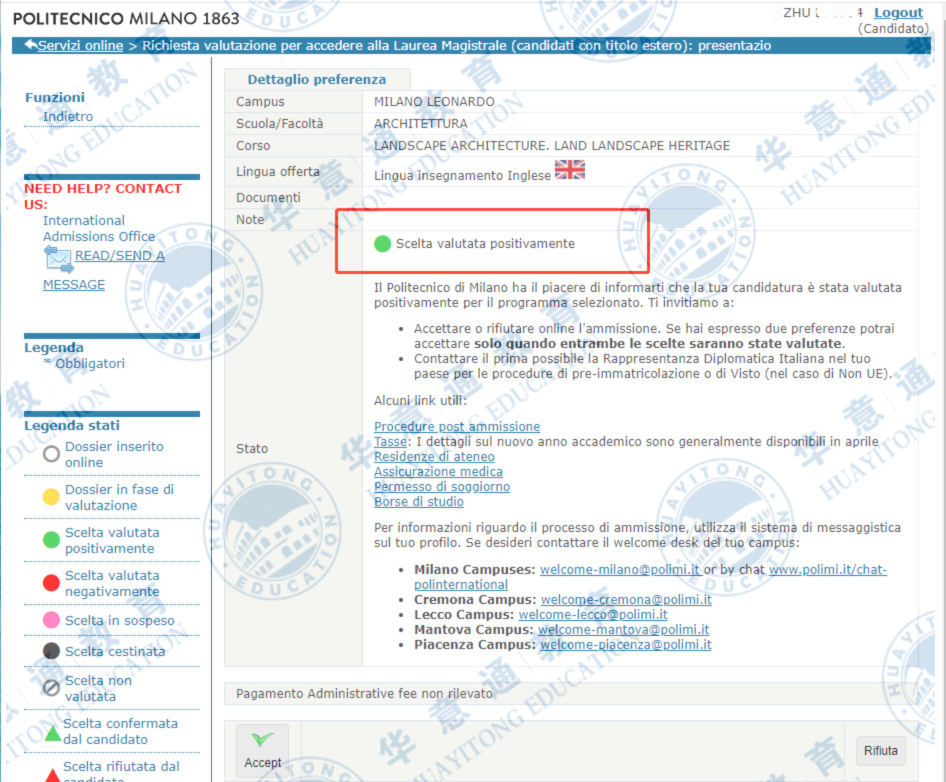This screenshot has height=782, width=946.
Task: Click the Accept button label
Action: point(262,763)
